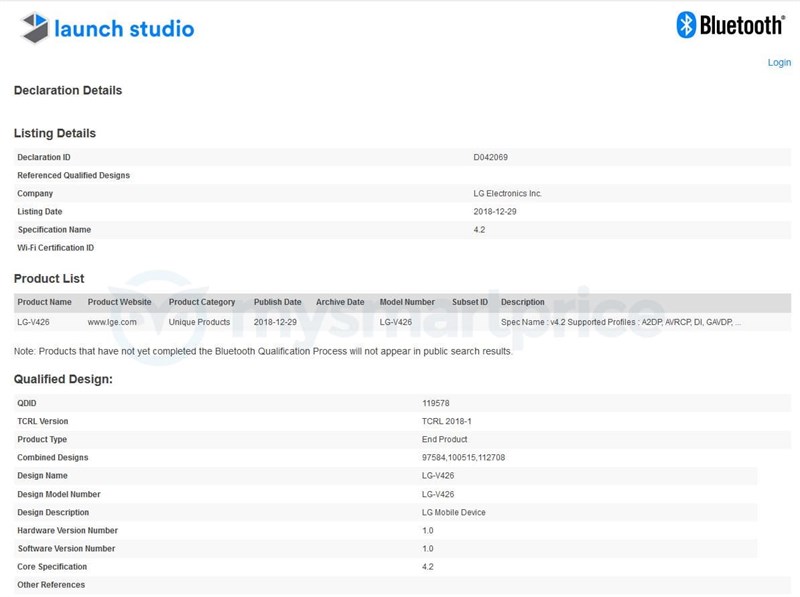
Task: Click the Unique Products category cell
Action: [x=199, y=322]
